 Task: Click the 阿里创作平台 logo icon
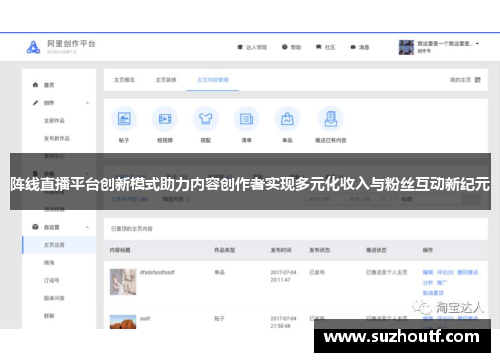33,47
